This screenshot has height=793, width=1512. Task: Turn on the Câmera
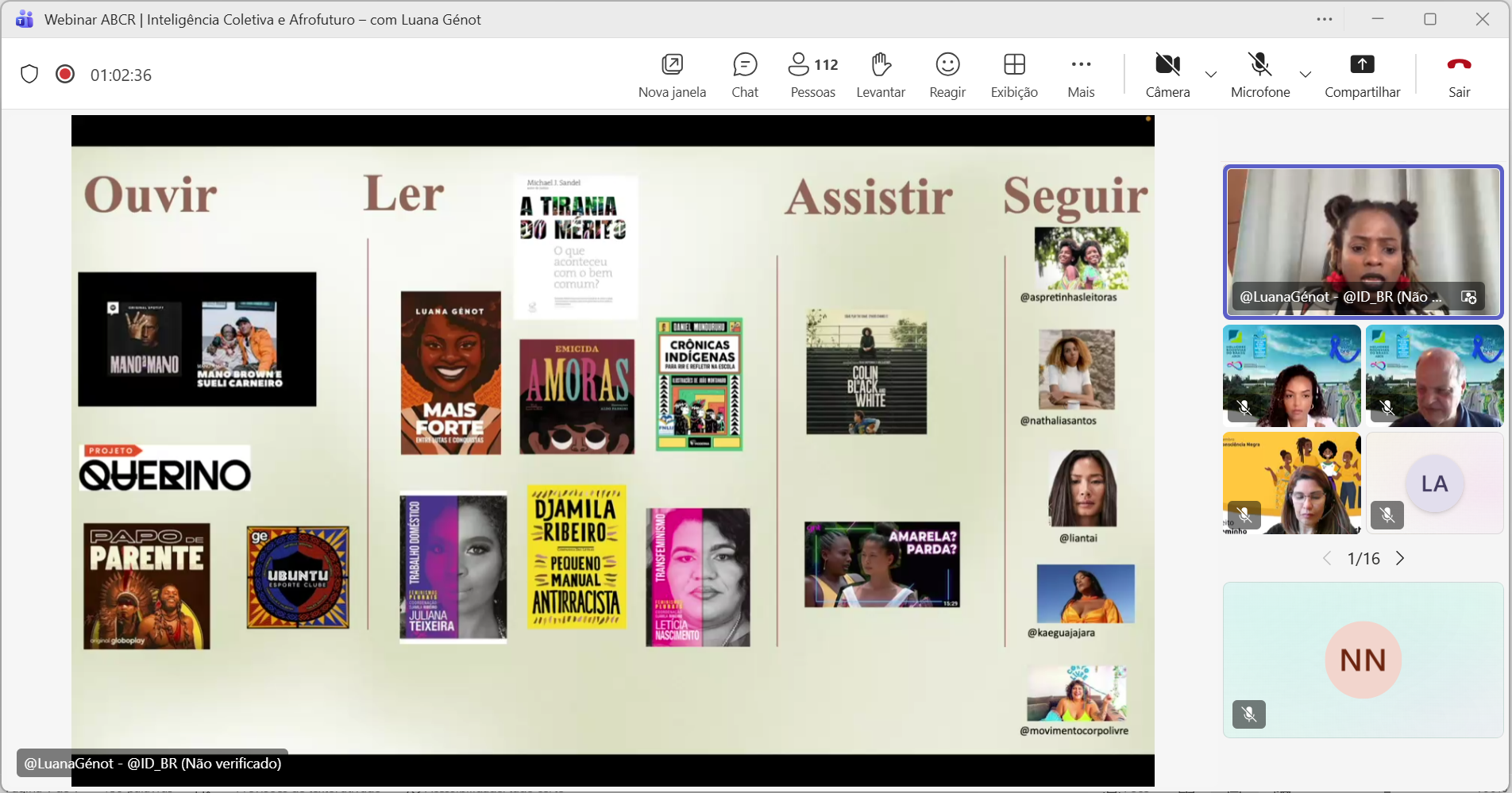tap(1167, 75)
